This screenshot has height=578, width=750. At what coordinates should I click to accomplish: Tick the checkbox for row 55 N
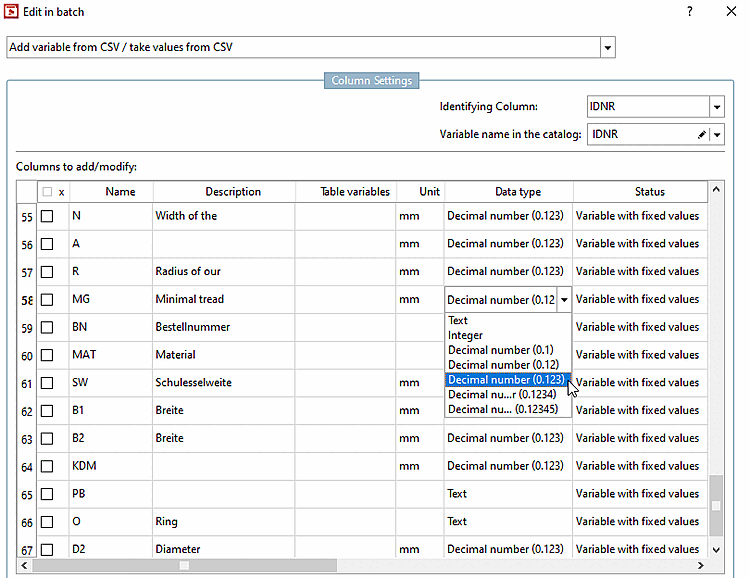click(47, 216)
